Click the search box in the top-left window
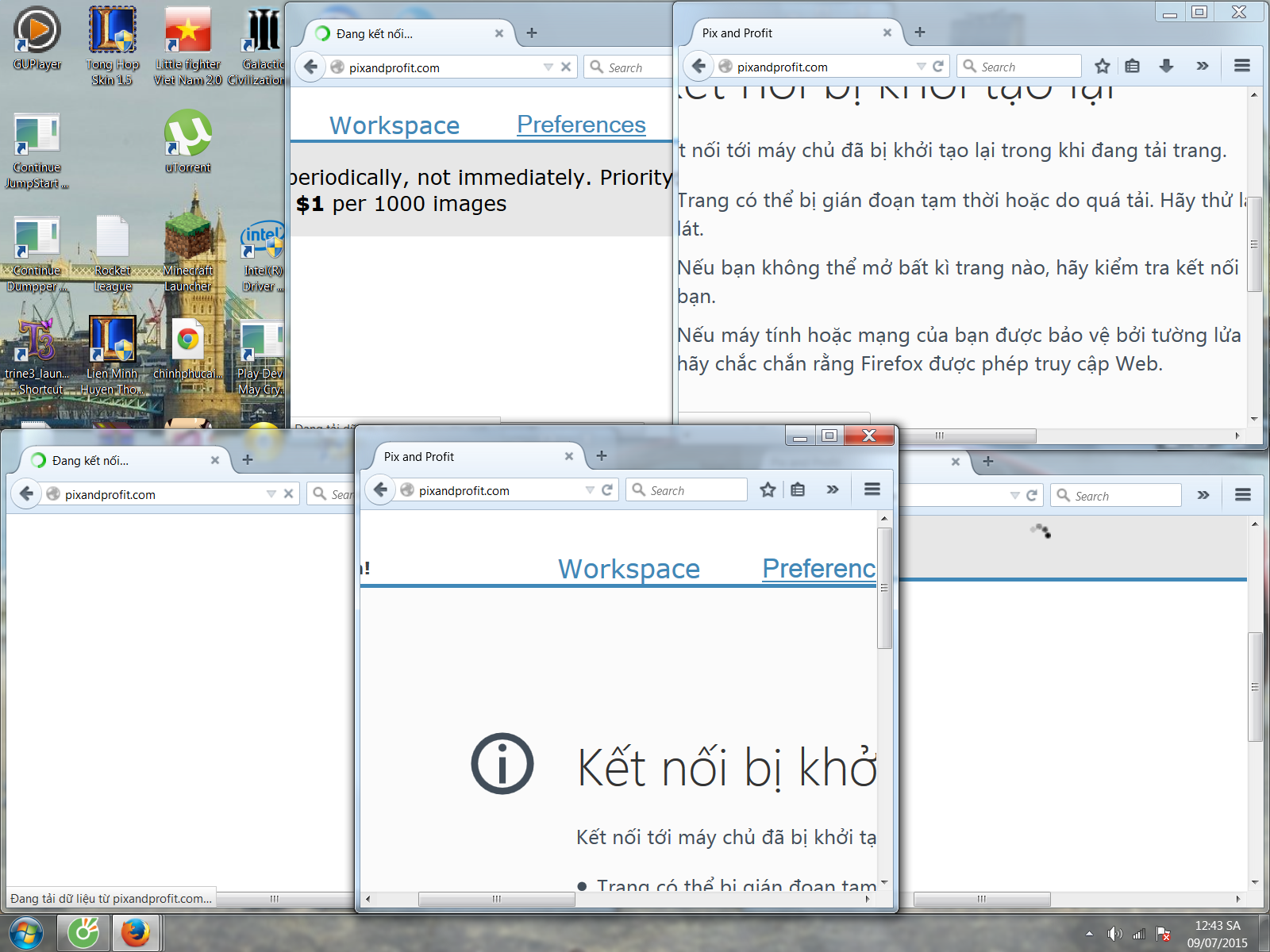The image size is (1270, 952). [x=629, y=67]
